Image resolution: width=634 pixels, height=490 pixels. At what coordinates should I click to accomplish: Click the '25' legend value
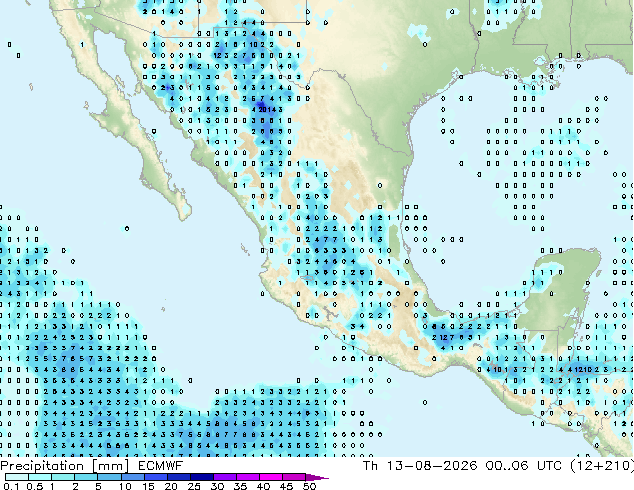coord(194,486)
